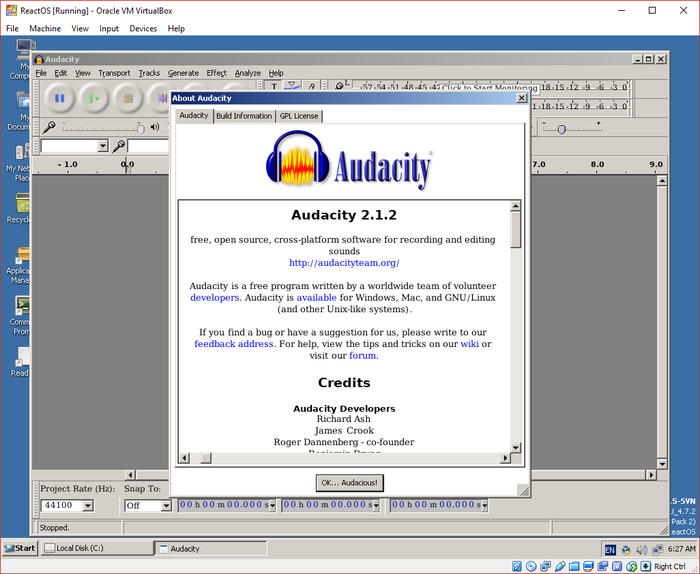
Task: Click the Stop playback button
Action: click(127, 98)
